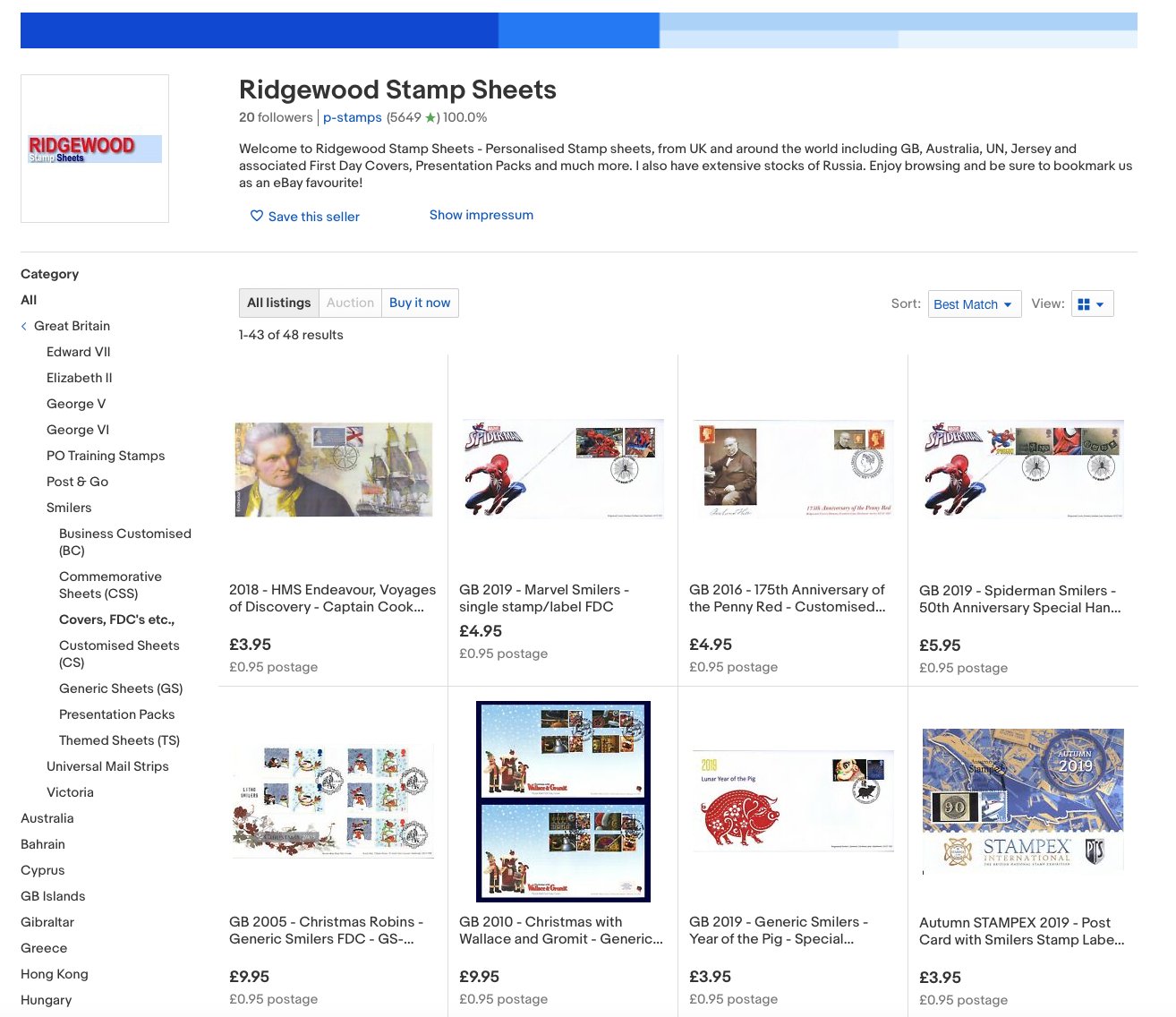Click the heart icon beside Save this seller

[x=257, y=216]
